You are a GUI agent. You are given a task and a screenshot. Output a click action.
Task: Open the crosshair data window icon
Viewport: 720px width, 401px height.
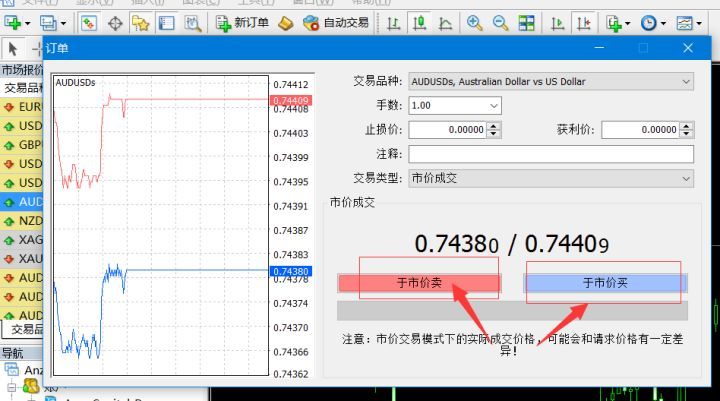[x=115, y=22]
